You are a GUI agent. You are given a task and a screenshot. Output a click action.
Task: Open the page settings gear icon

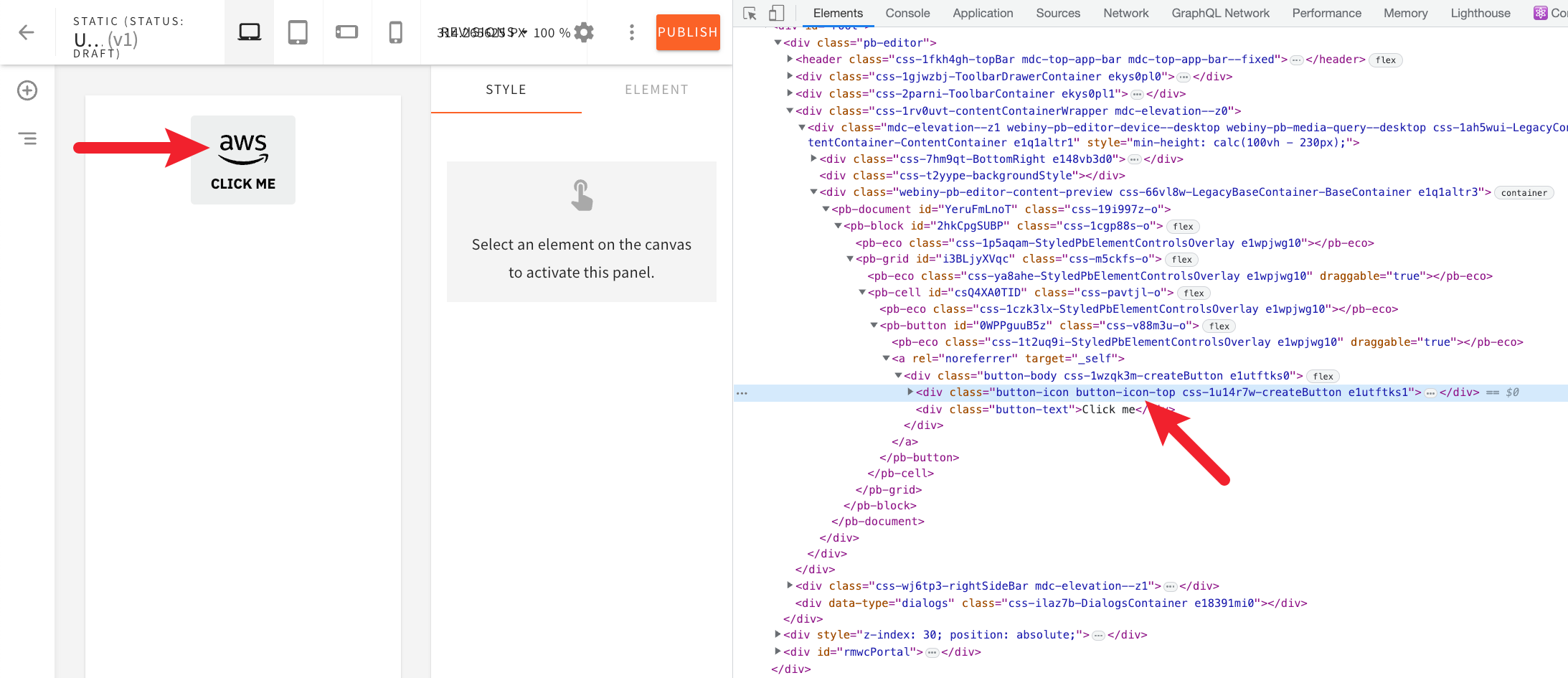[x=583, y=32]
